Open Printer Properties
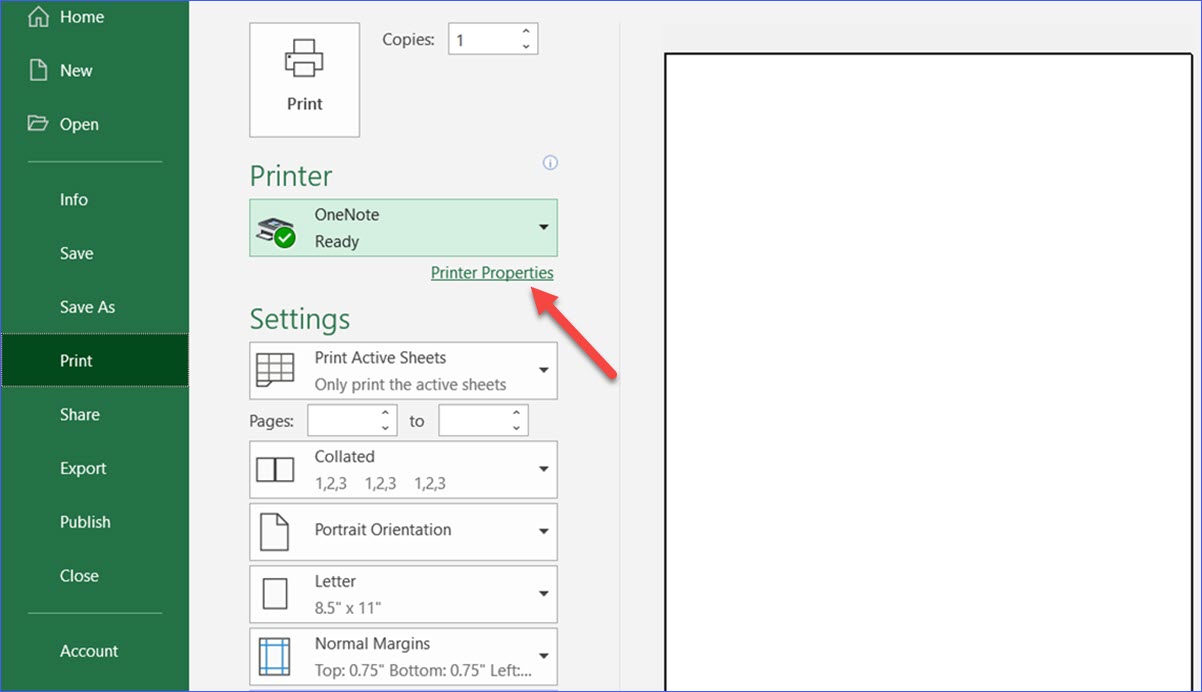The width and height of the screenshot is (1202, 692). pyautogui.click(x=492, y=272)
